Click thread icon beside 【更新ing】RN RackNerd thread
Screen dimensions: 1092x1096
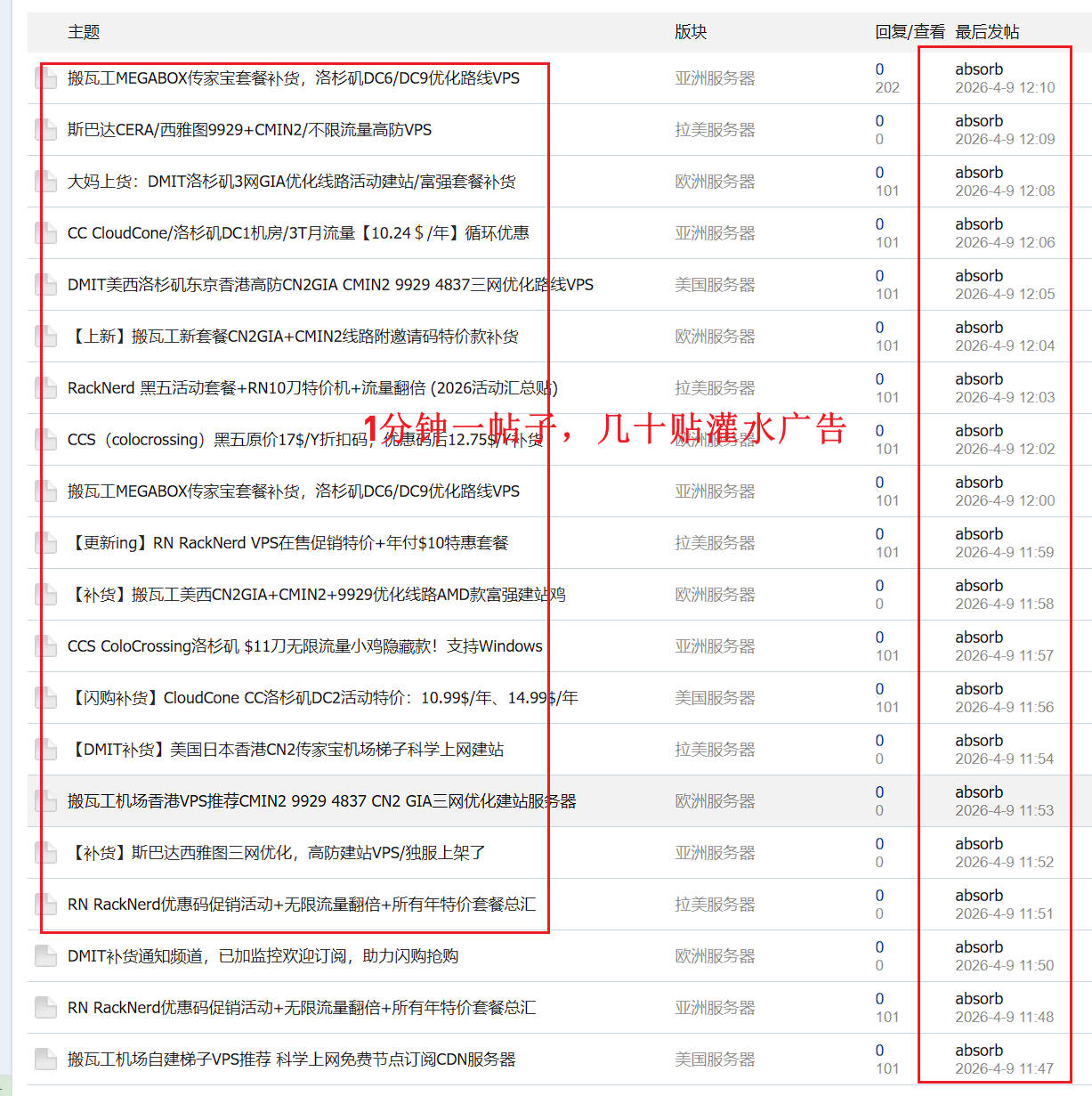45,543
